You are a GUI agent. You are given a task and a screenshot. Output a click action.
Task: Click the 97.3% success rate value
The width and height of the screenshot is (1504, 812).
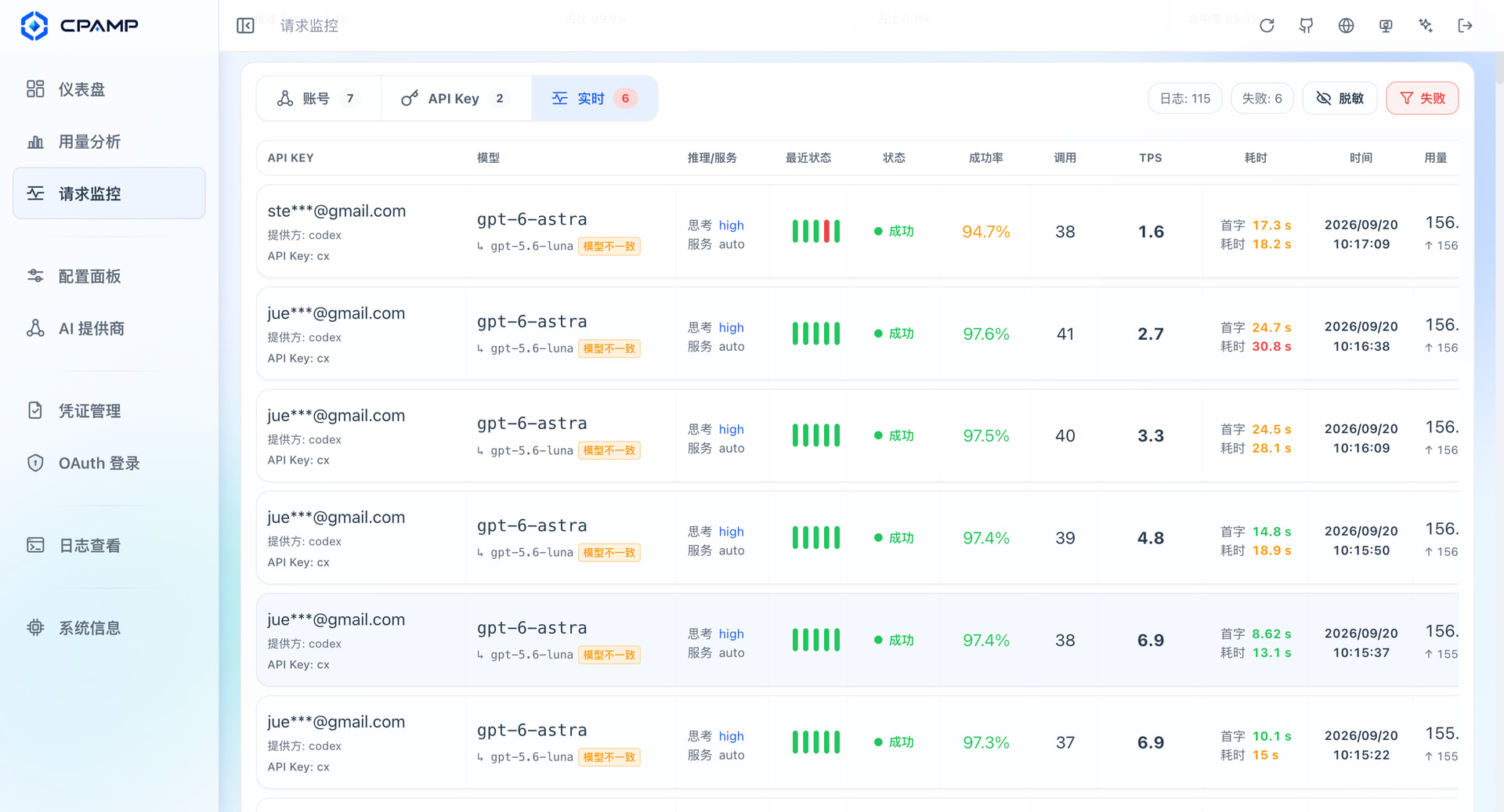pos(985,743)
